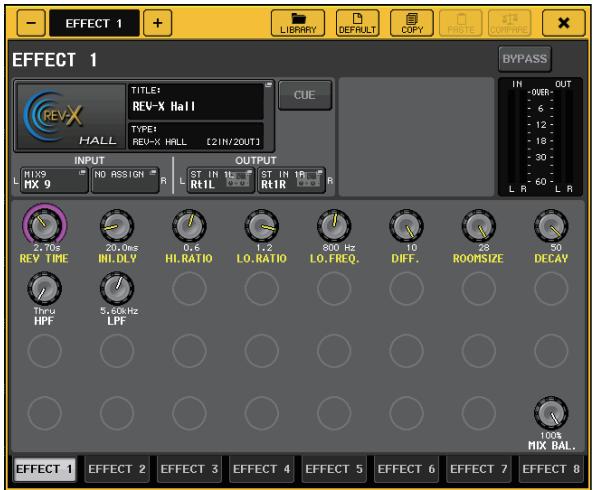Screen dimensions: 593x490
Task: Go to previous effect with minus button
Action: click(31, 23)
